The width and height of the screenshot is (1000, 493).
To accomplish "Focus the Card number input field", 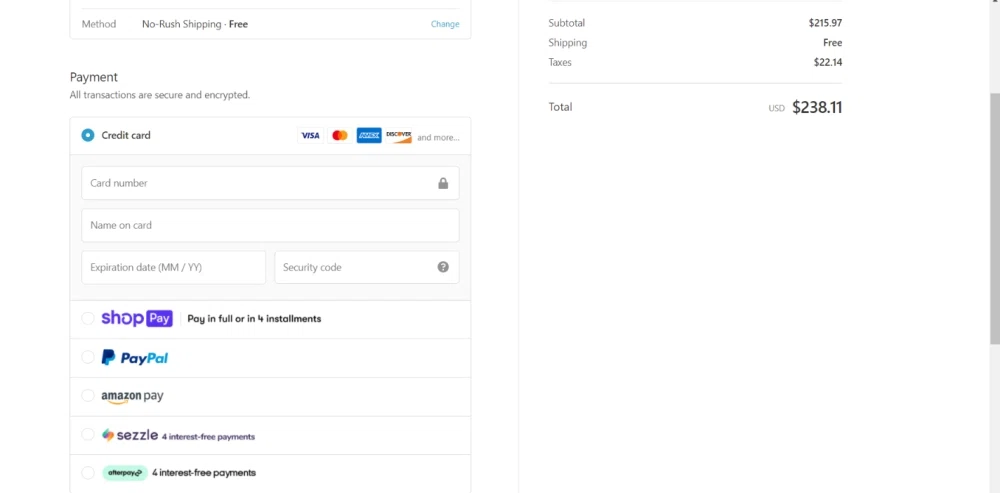I will pos(260,183).
